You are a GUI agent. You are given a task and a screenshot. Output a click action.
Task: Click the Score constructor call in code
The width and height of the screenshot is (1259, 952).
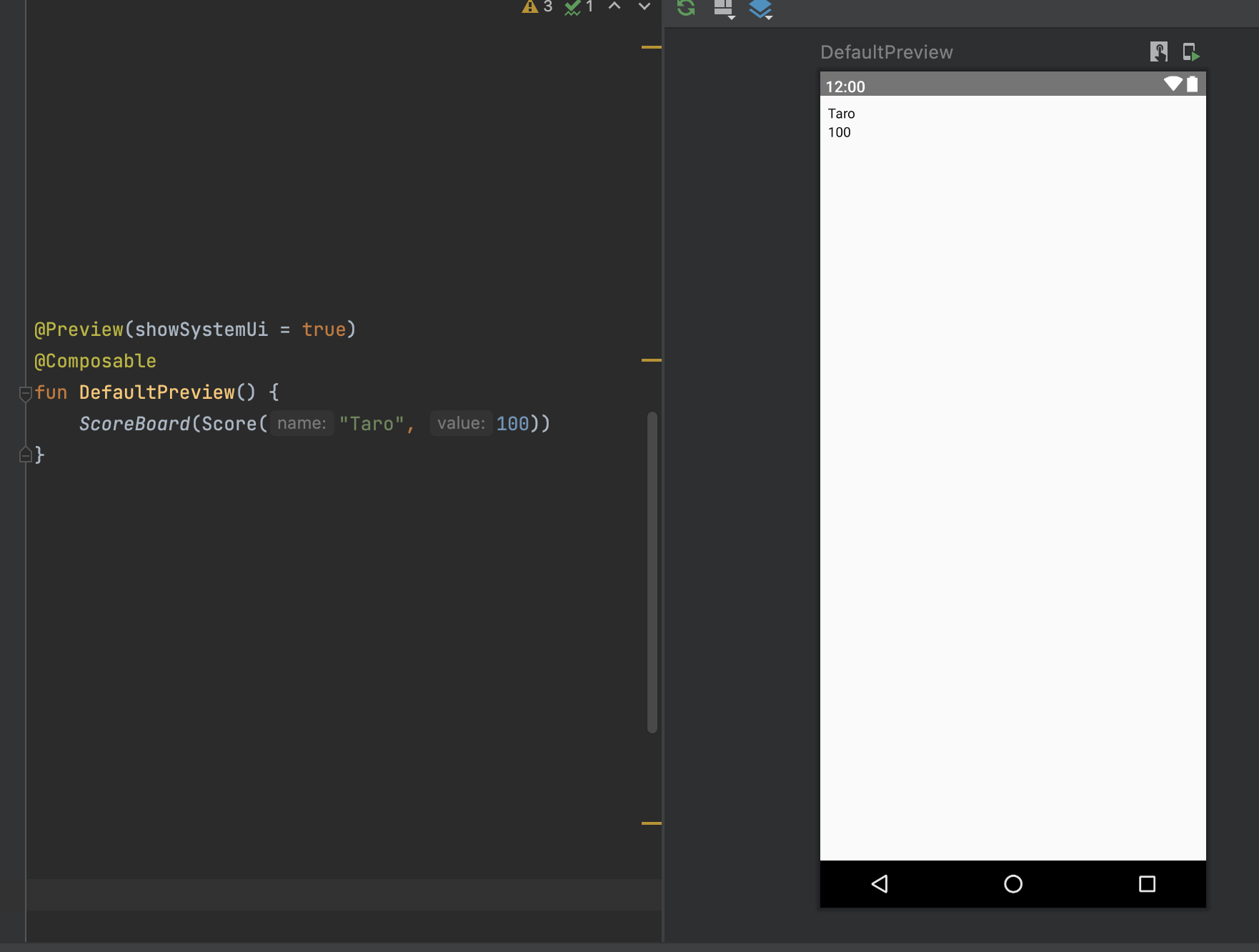(229, 424)
